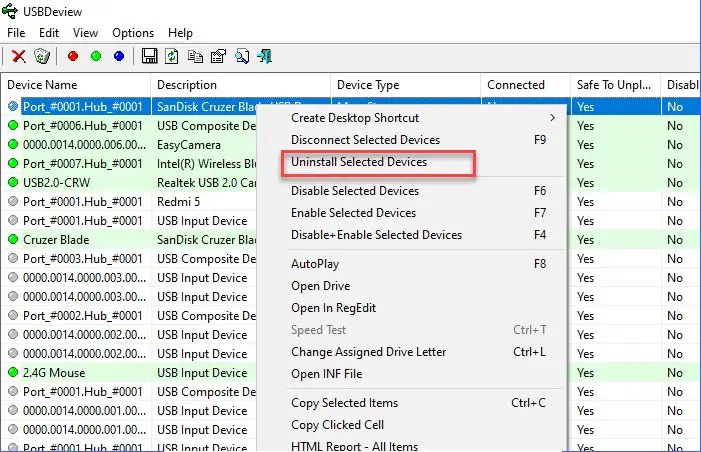Click green status icon of Cruzer Blade row

[x=13, y=239]
